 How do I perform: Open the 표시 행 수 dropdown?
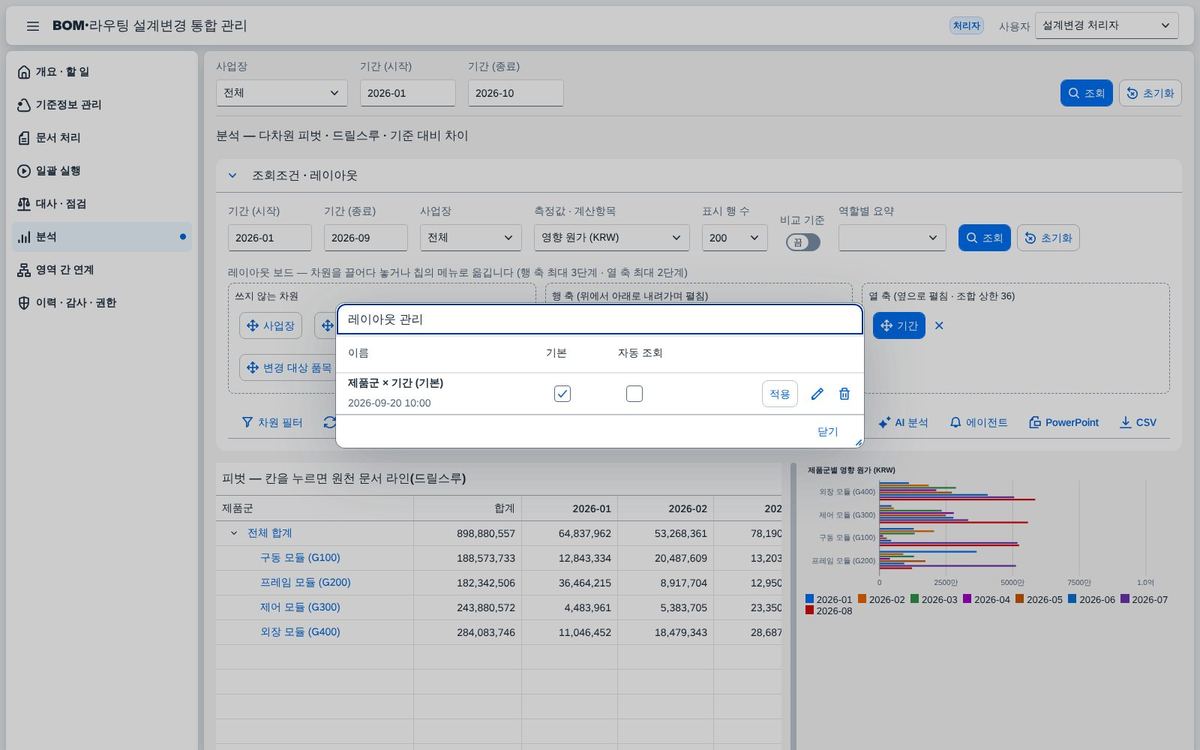click(x=735, y=238)
